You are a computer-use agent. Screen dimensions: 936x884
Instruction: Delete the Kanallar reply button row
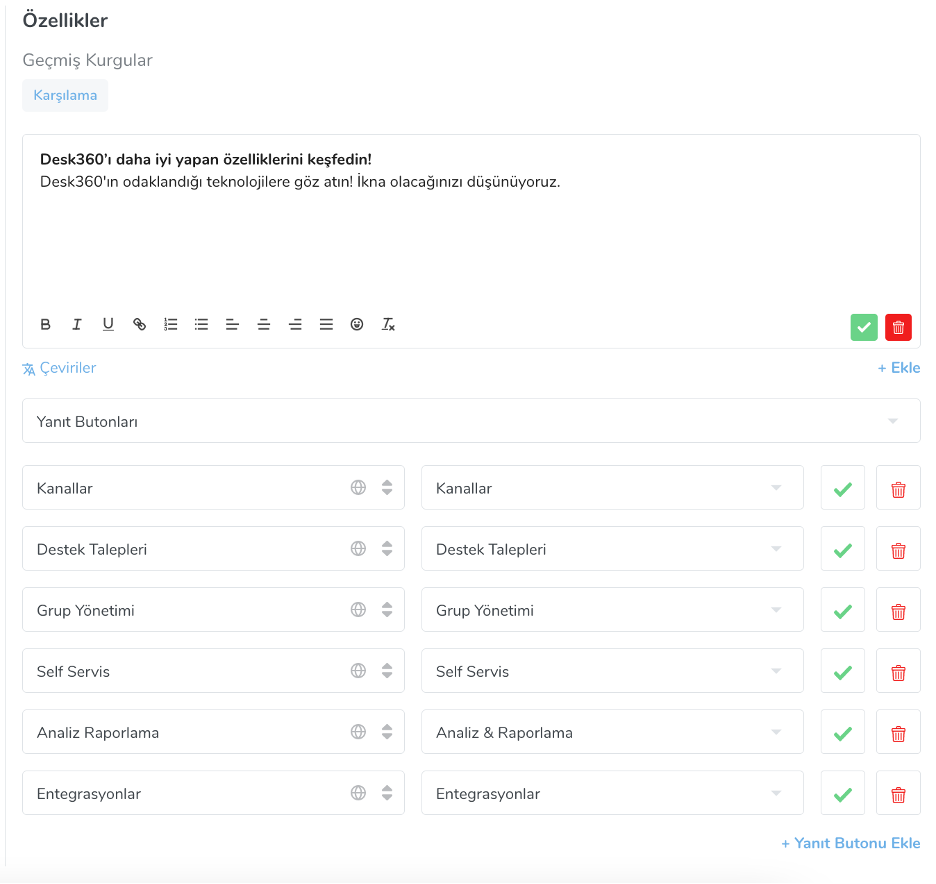(898, 488)
